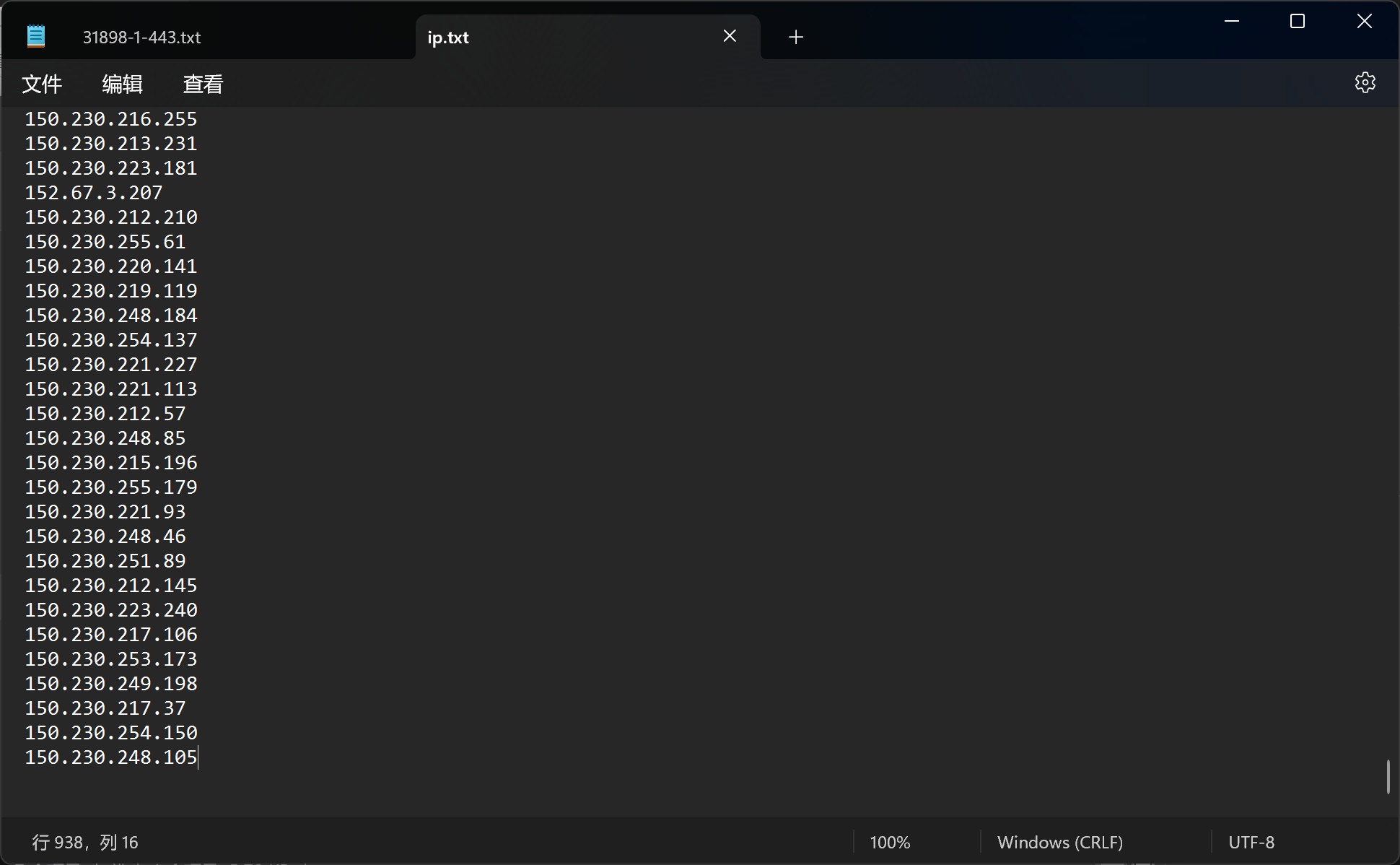This screenshot has height=865, width=1400.
Task: Select the ip.txt tab
Action: [448, 38]
